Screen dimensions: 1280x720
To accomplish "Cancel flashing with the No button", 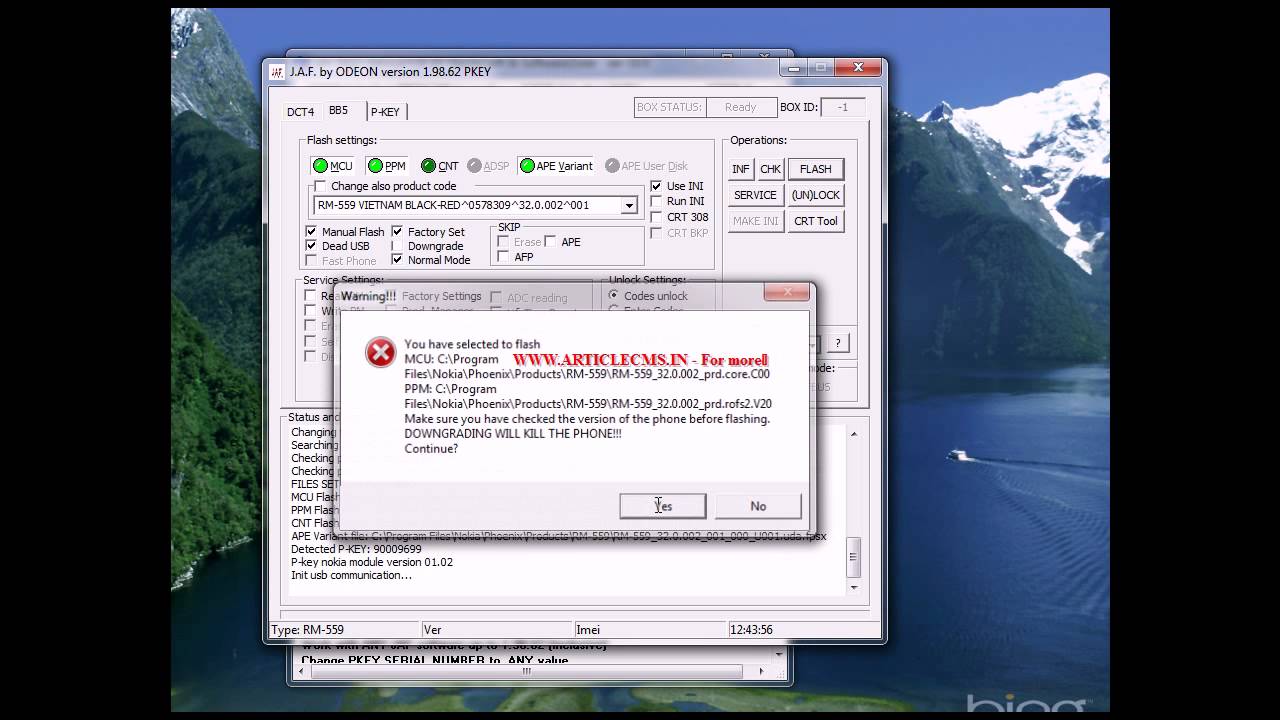I will click(758, 506).
